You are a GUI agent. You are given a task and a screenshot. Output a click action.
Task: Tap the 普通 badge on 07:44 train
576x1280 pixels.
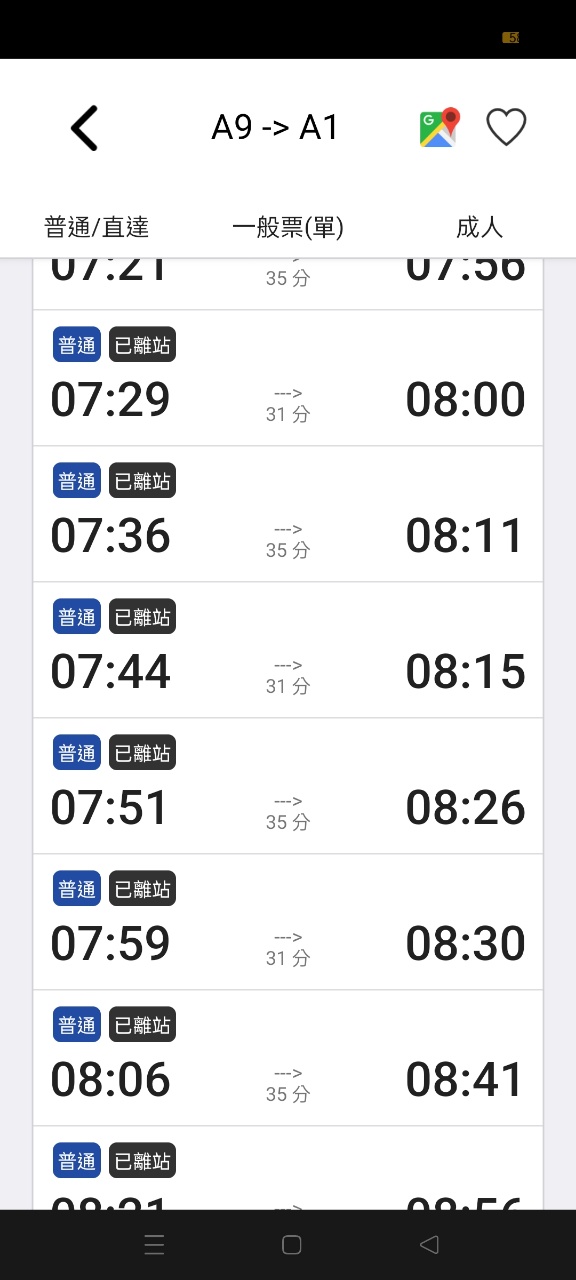click(x=77, y=617)
